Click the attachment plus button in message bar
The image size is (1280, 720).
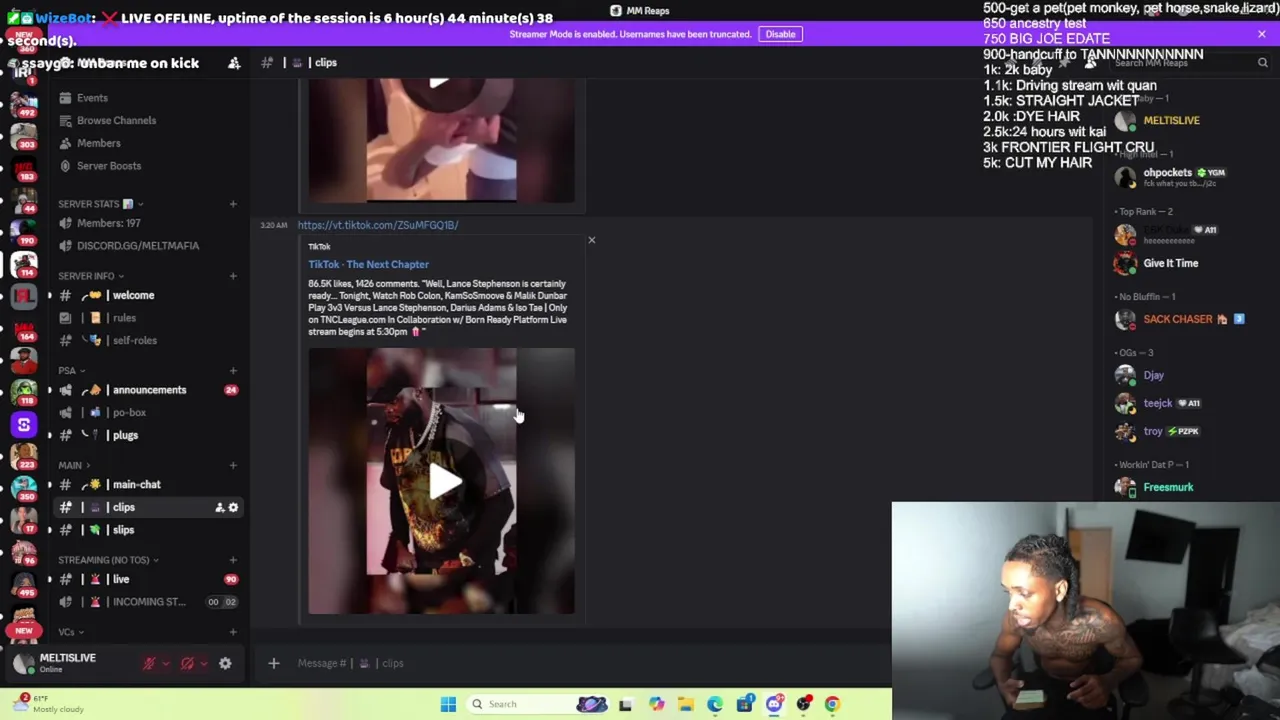(273, 663)
